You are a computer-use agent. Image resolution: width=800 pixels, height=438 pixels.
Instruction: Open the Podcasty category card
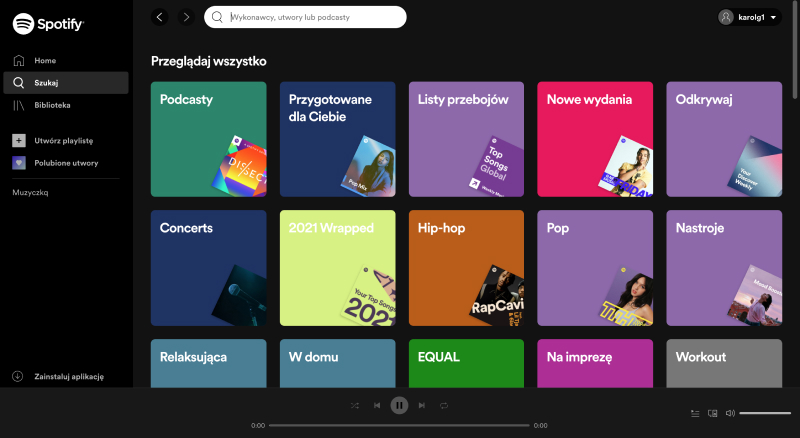(x=209, y=139)
